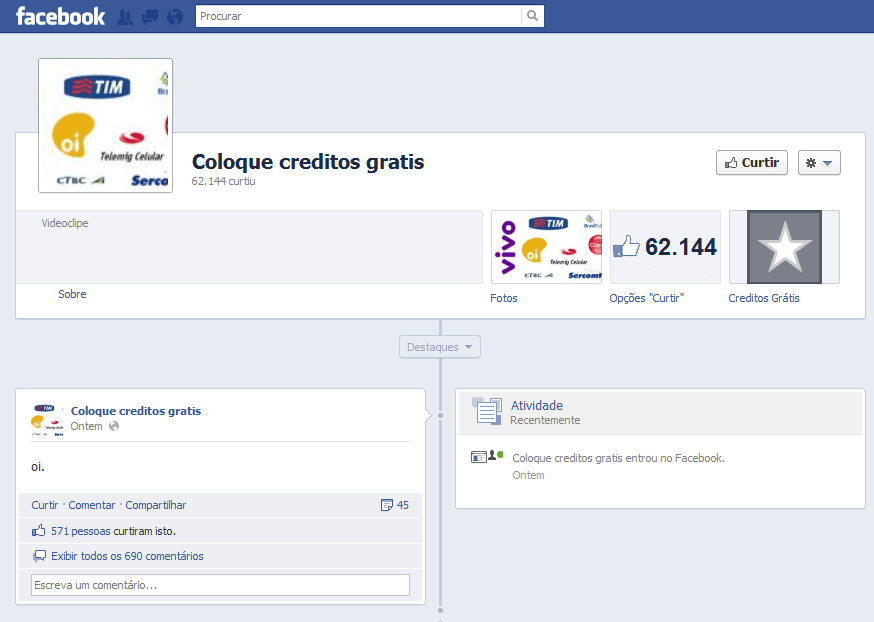Open the Fotos thumbnail
This screenshot has width=874, height=622.
point(546,247)
